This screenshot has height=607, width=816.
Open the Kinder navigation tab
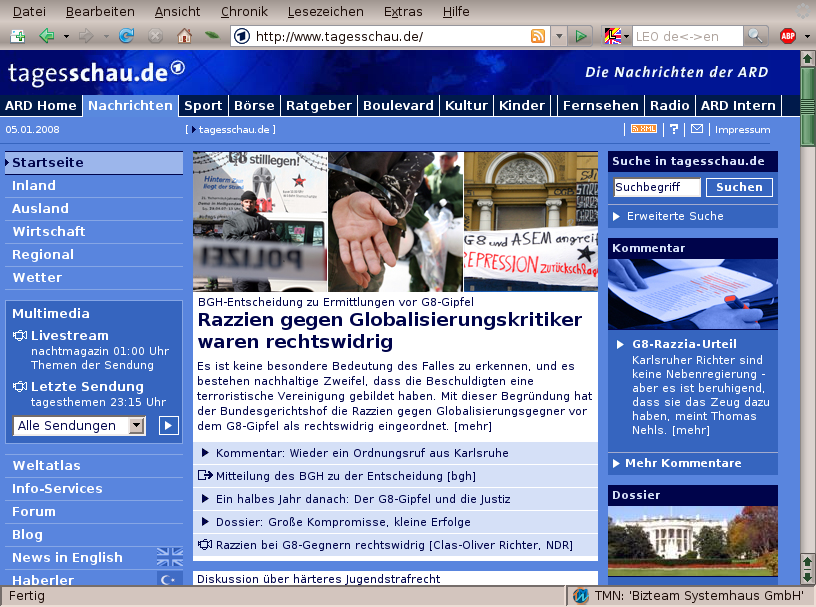(522, 106)
